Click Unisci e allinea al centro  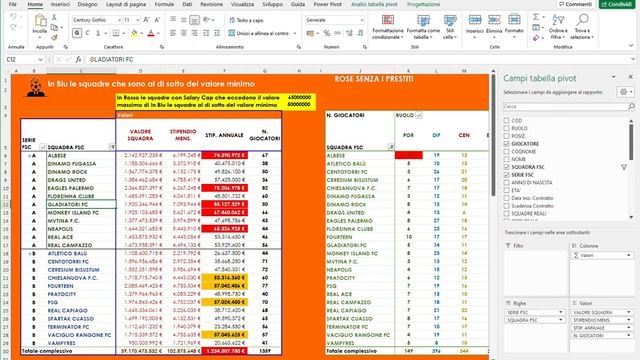click(259, 33)
